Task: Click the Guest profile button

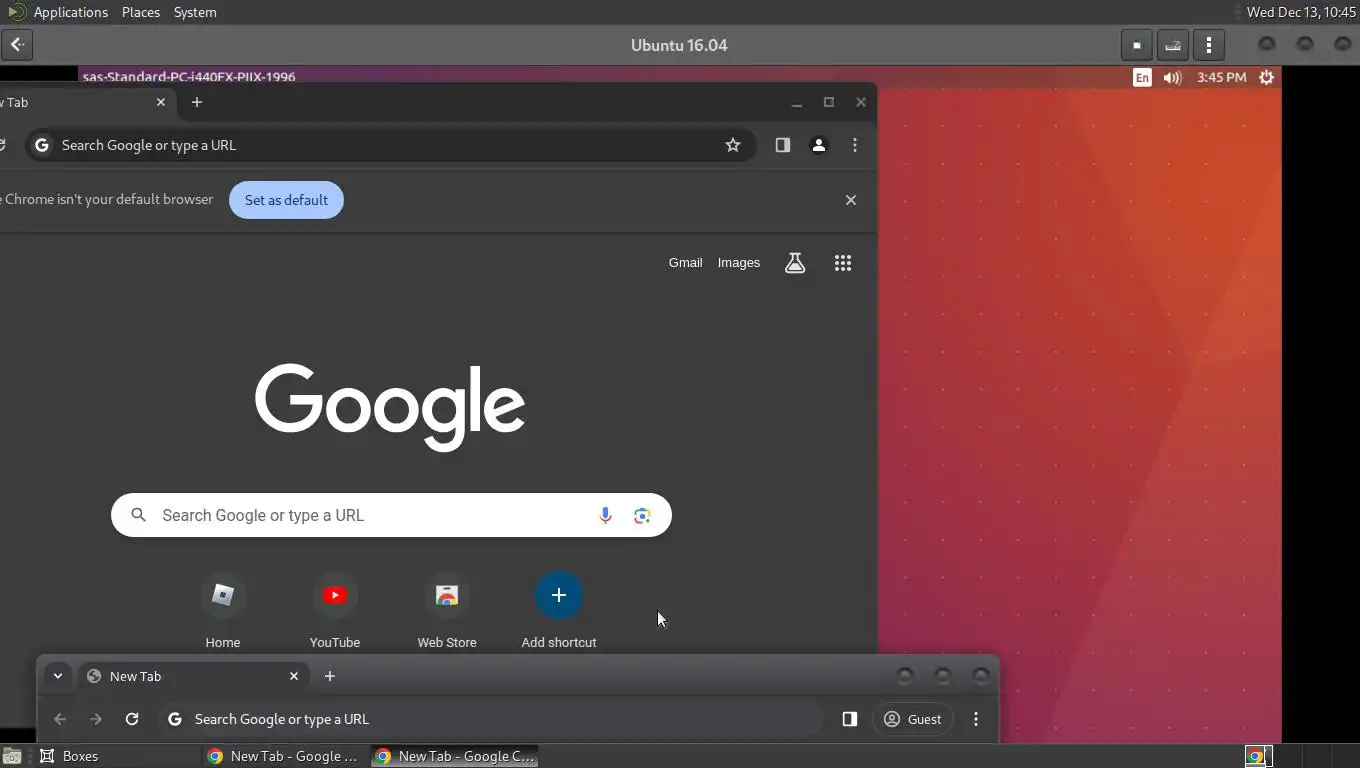Action: (913, 719)
